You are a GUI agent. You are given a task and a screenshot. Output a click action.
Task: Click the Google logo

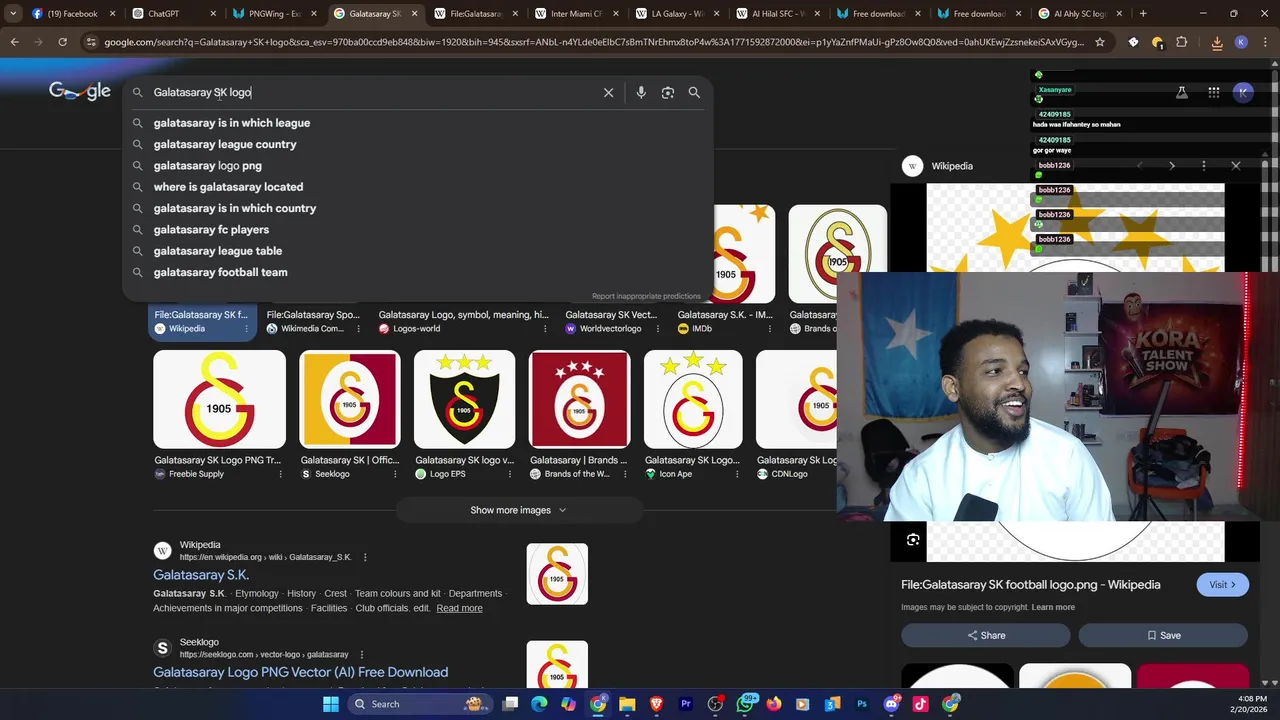coord(80,92)
